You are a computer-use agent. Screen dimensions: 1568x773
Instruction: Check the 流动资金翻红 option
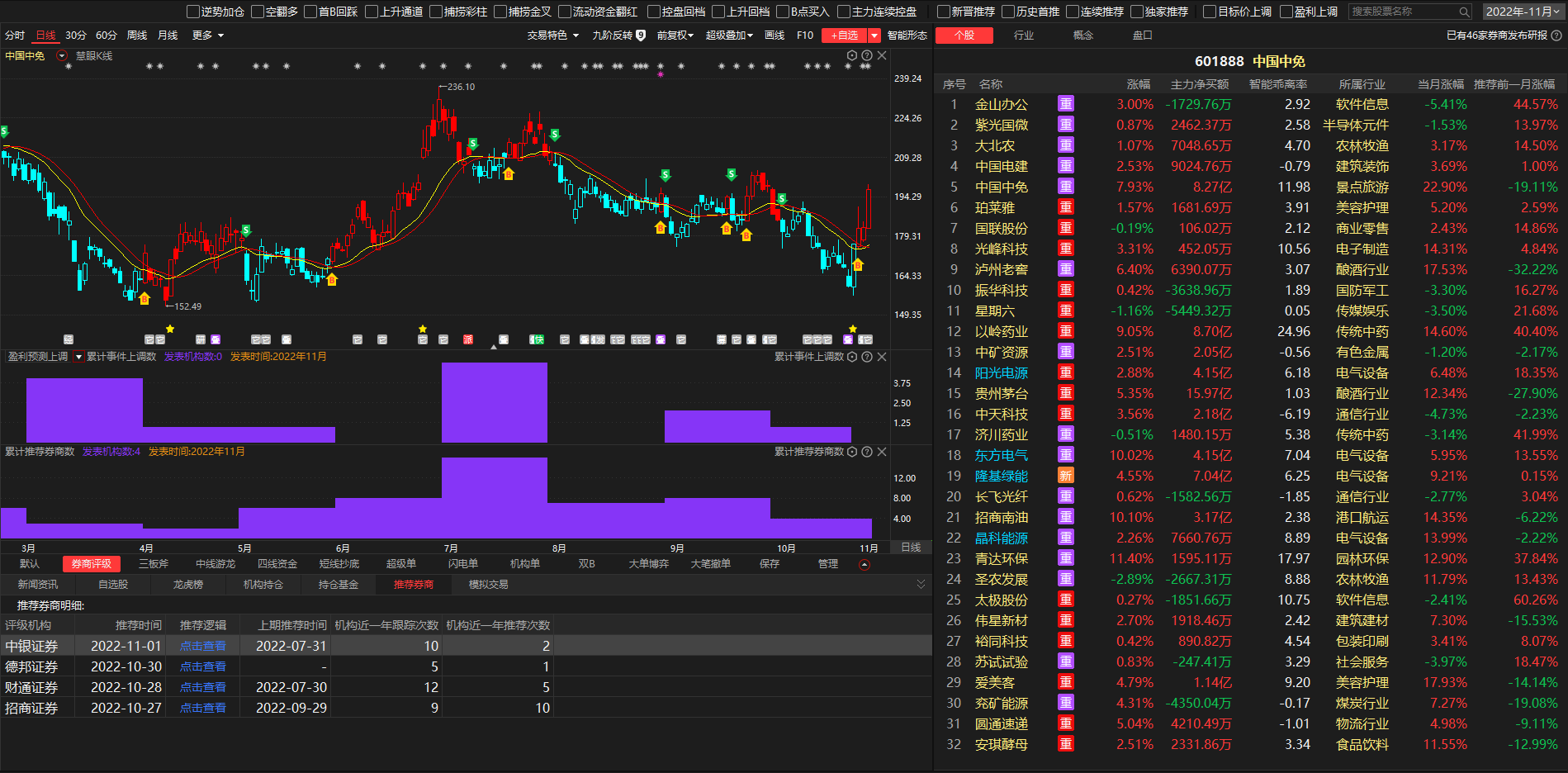(x=565, y=12)
